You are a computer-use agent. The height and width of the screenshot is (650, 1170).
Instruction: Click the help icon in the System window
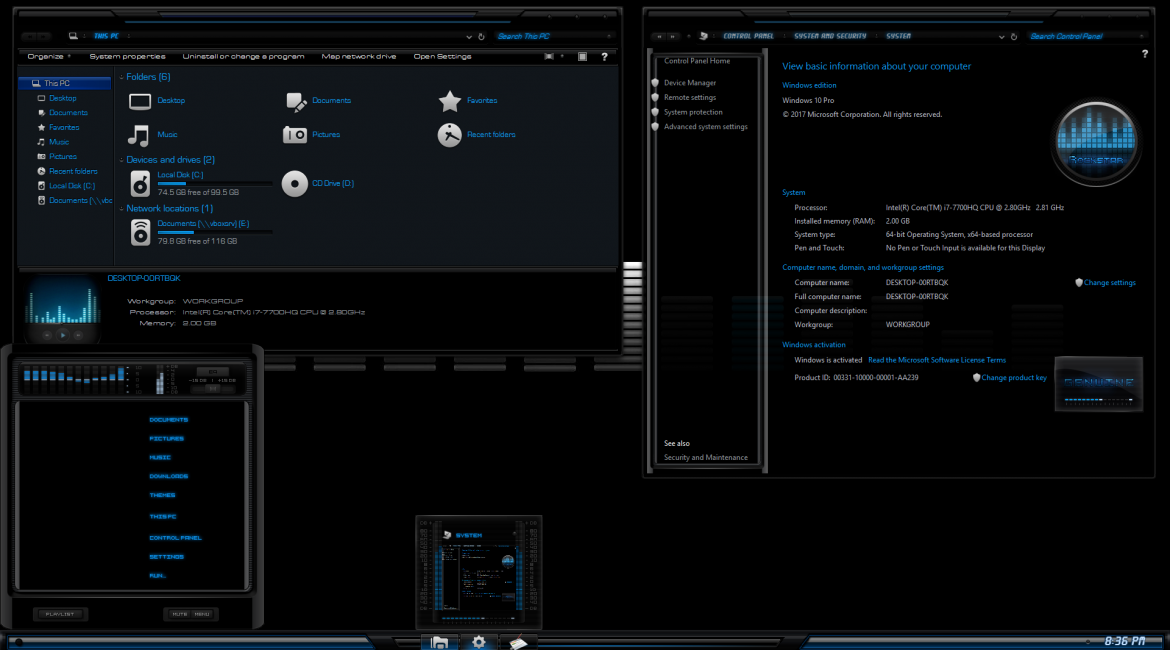1145,54
